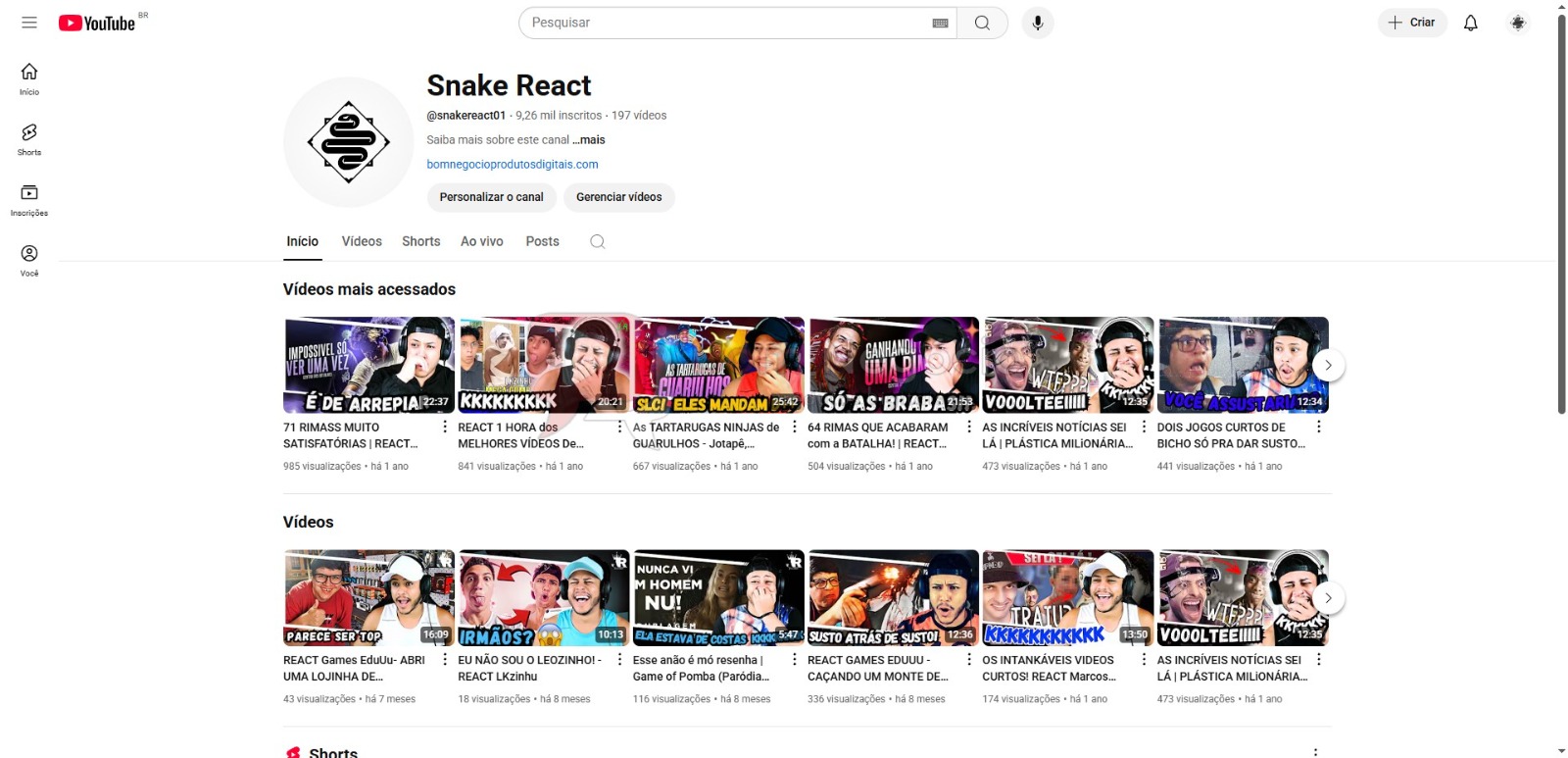This screenshot has height=758, width=1568.
Task: Click the page vertical scrollbar
Action: (x=1561, y=213)
